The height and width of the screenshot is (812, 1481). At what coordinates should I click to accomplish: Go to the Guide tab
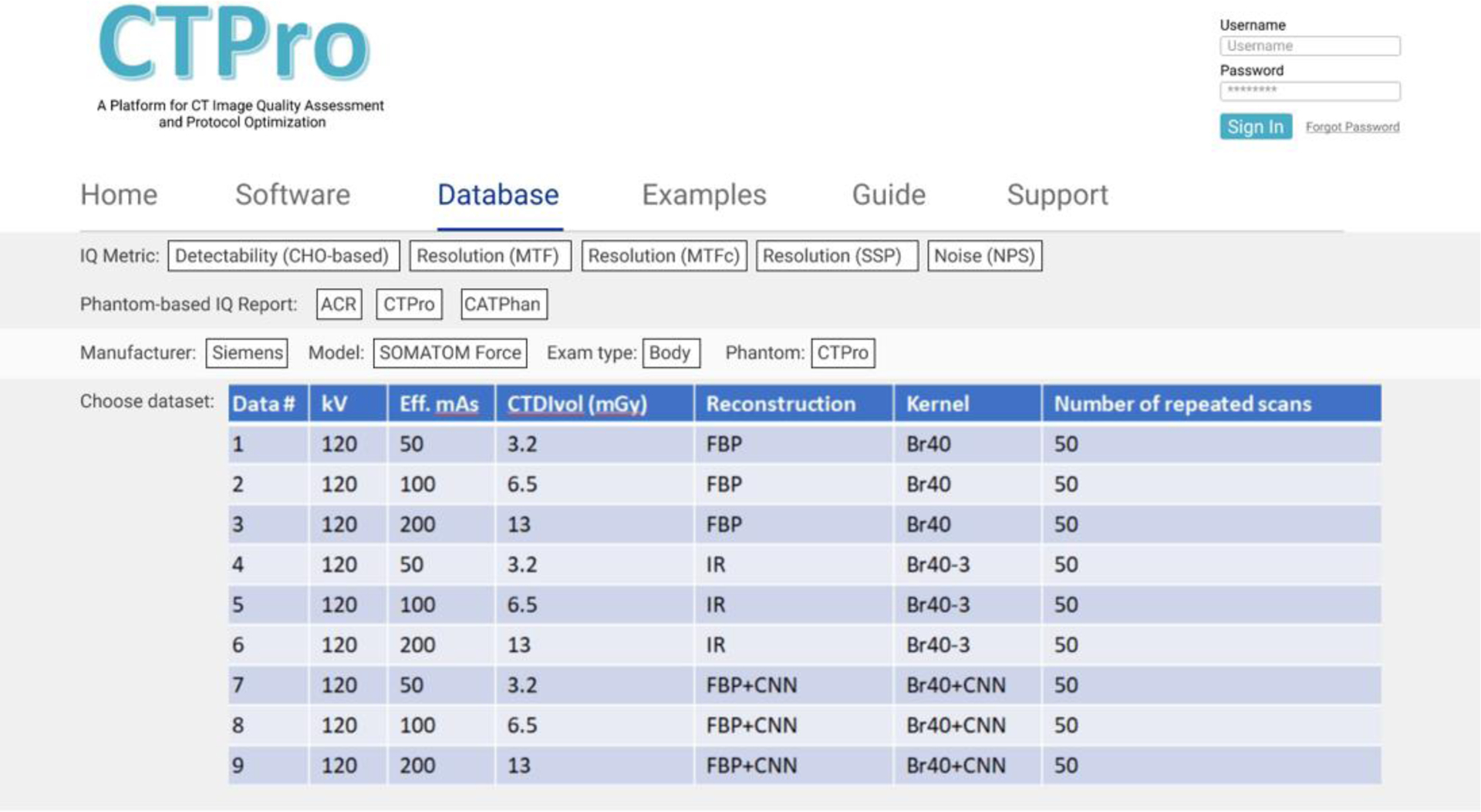(889, 194)
